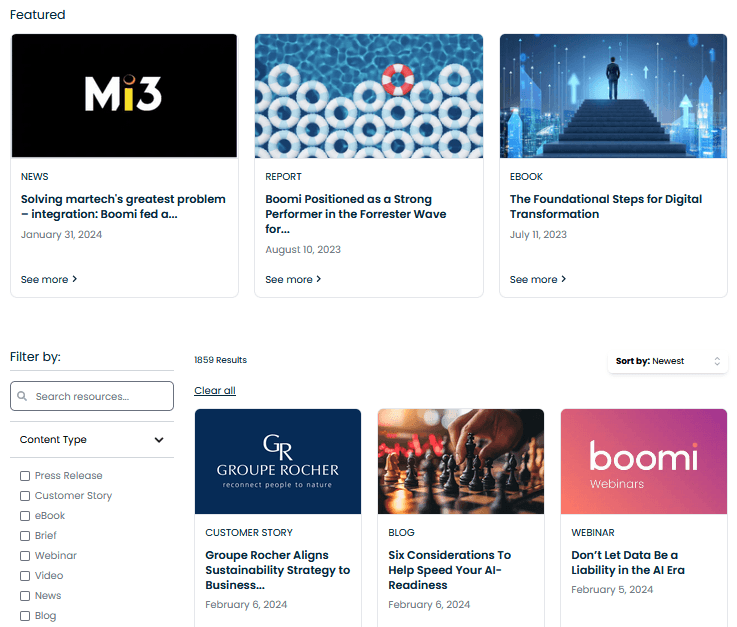This screenshot has width=737, height=627.
Task: Open Don't Let Data Be a Liability webinar
Action: point(625,562)
